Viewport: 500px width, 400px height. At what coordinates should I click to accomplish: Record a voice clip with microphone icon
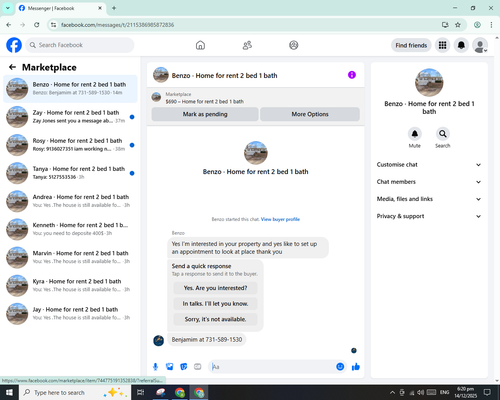pyautogui.click(x=155, y=367)
